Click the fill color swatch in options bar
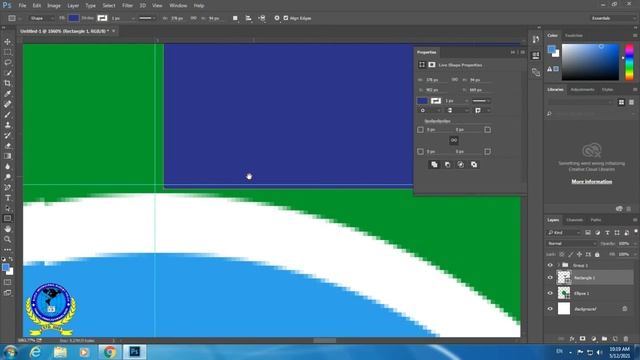 (74, 18)
